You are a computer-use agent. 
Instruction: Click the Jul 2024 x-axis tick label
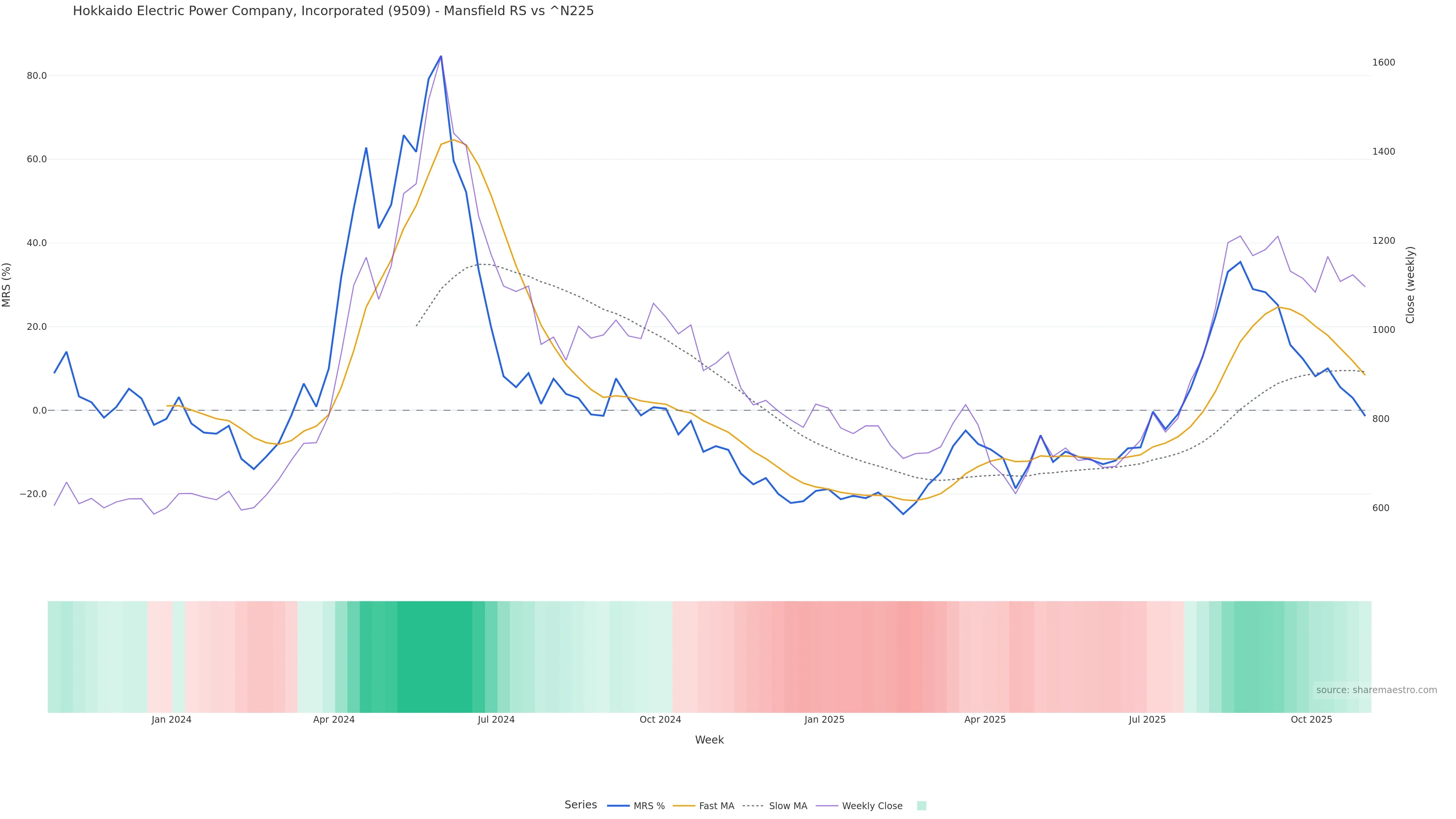[496, 720]
